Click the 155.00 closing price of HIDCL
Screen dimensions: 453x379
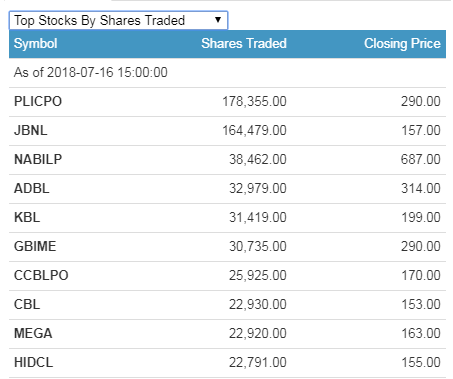click(x=421, y=362)
